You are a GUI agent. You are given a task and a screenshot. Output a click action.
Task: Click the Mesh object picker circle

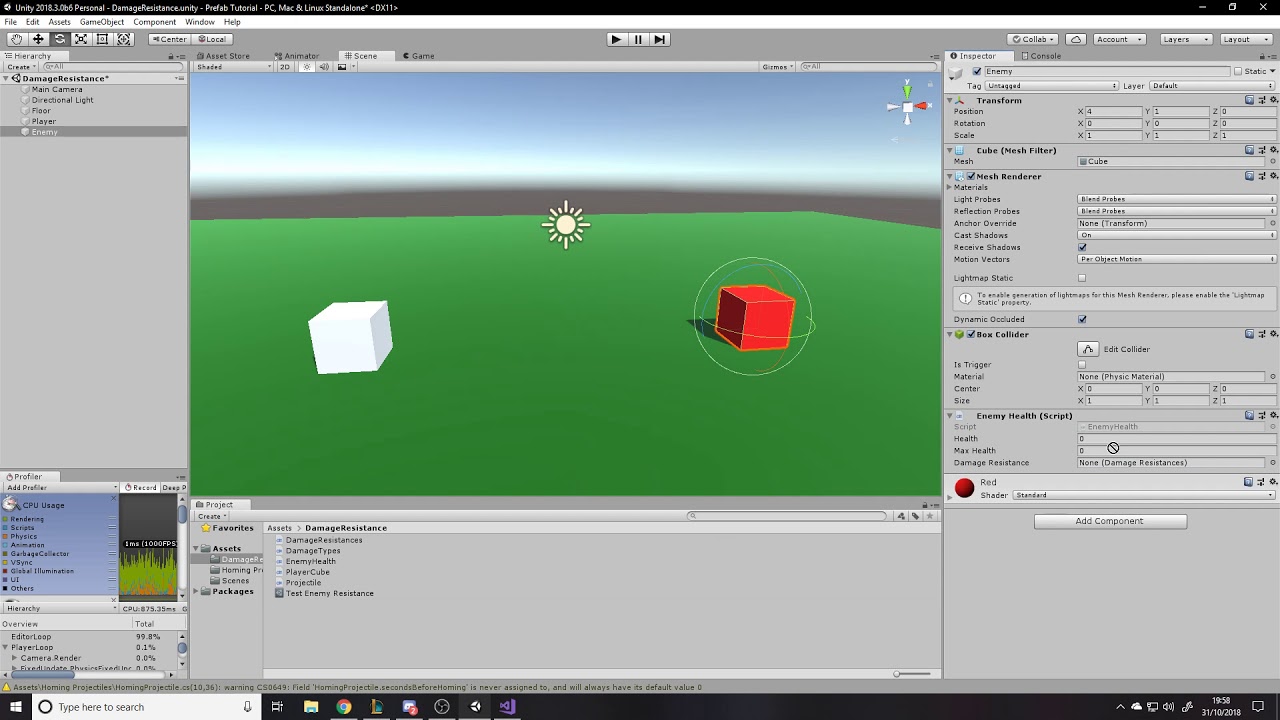(x=1273, y=161)
